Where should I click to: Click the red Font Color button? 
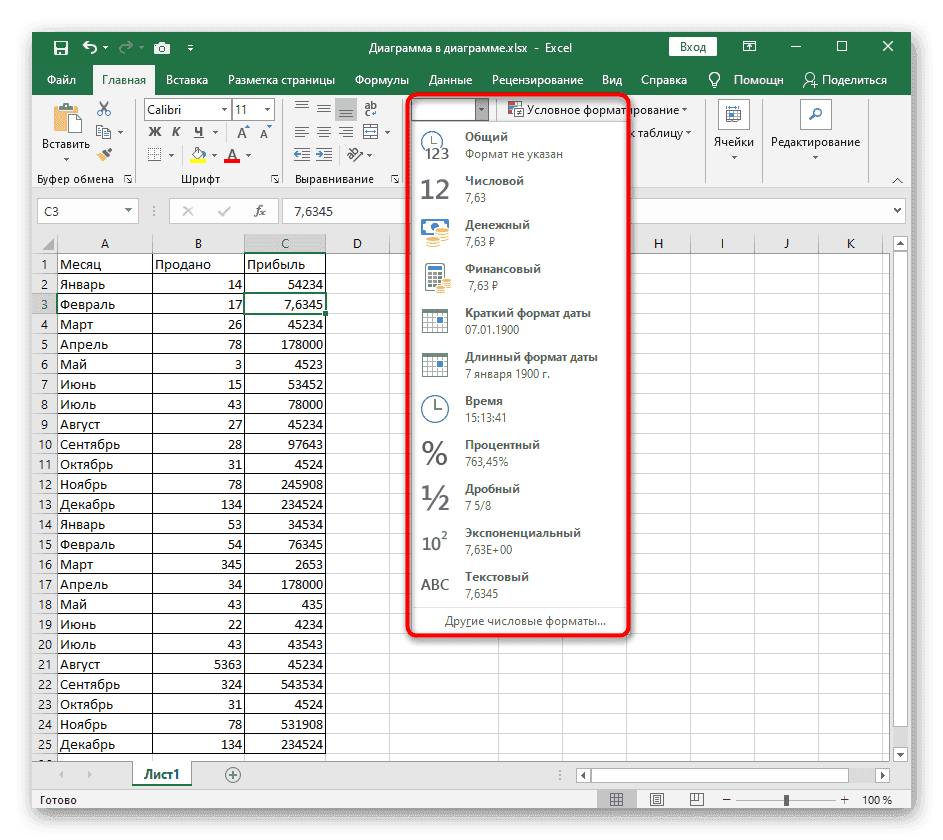[232, 155]
